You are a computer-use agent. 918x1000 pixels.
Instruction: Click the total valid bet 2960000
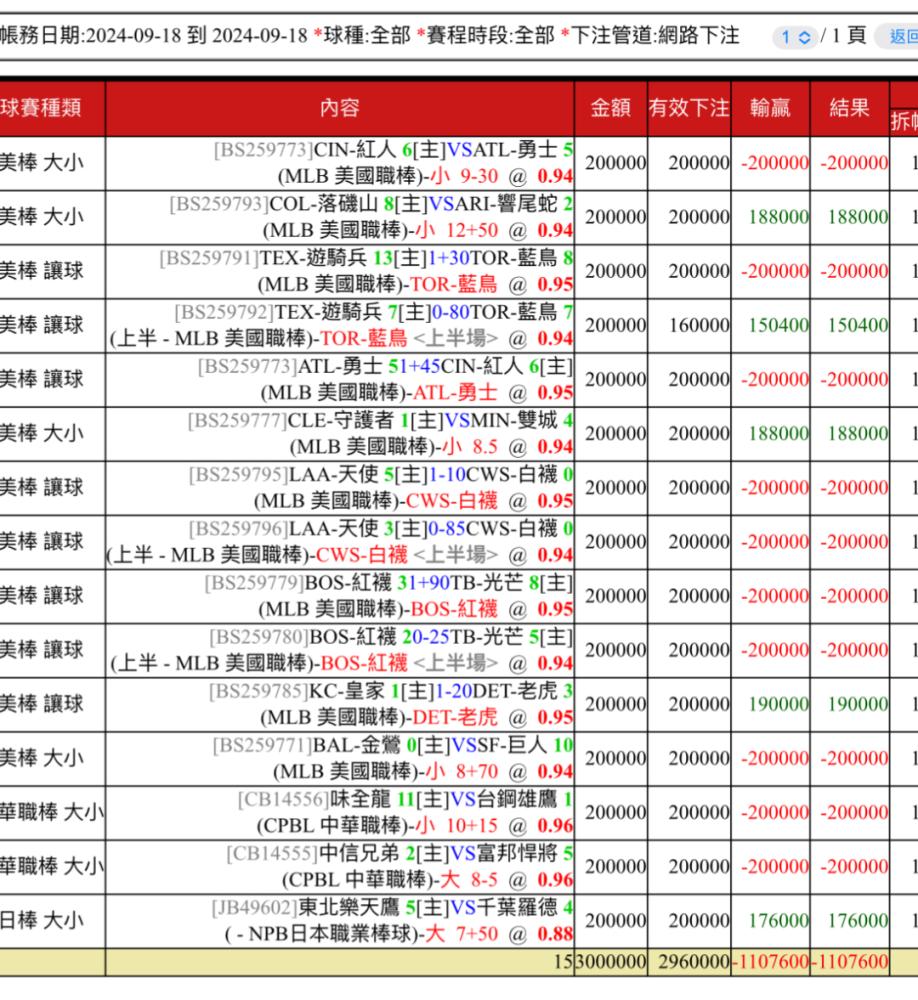[x=694, y=962]
